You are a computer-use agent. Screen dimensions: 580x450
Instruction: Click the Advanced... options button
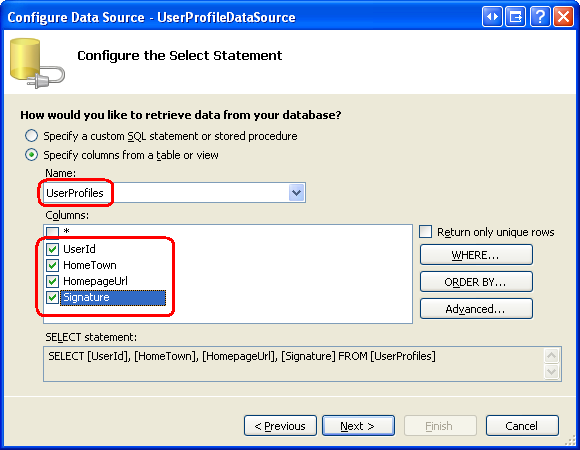point(476,309)
